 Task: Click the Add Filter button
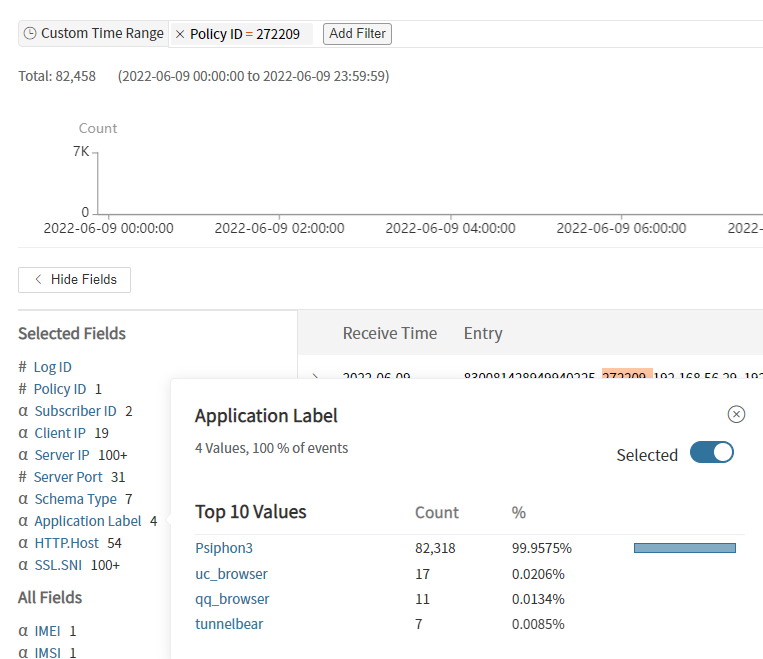click(x=357, y=34)
